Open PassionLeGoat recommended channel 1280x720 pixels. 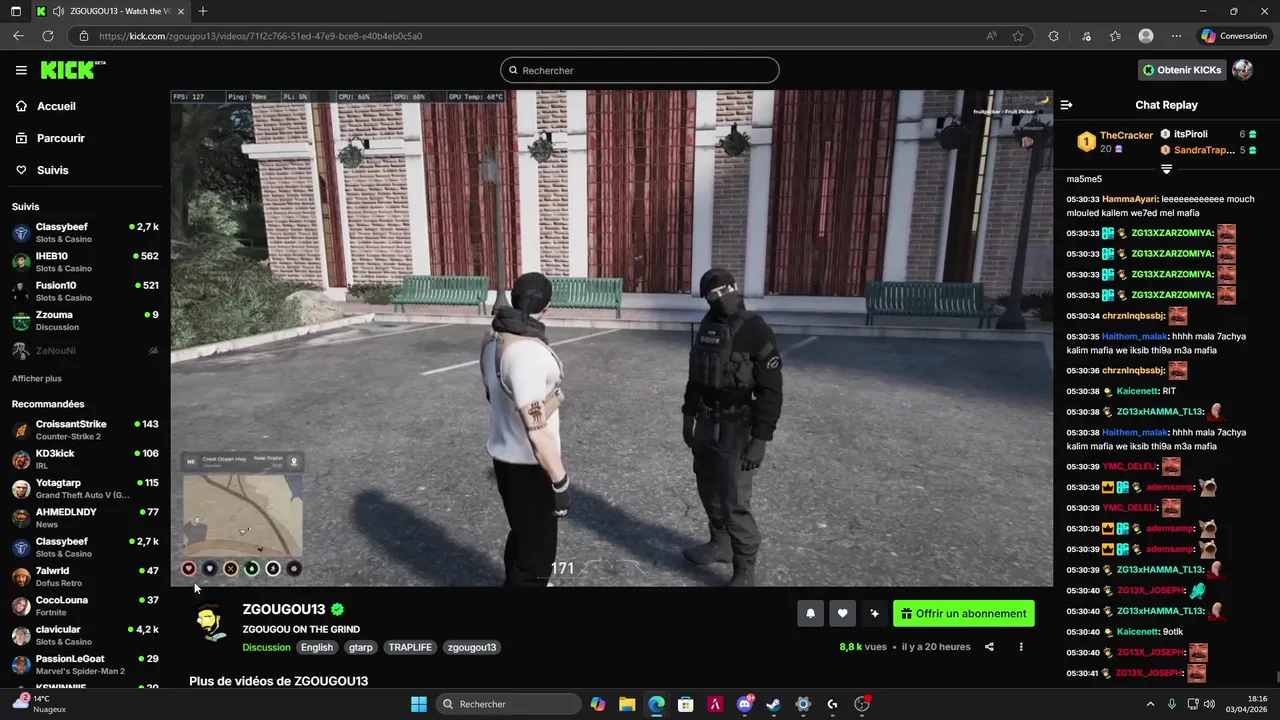pyautogui.click(x=85, y=664)
